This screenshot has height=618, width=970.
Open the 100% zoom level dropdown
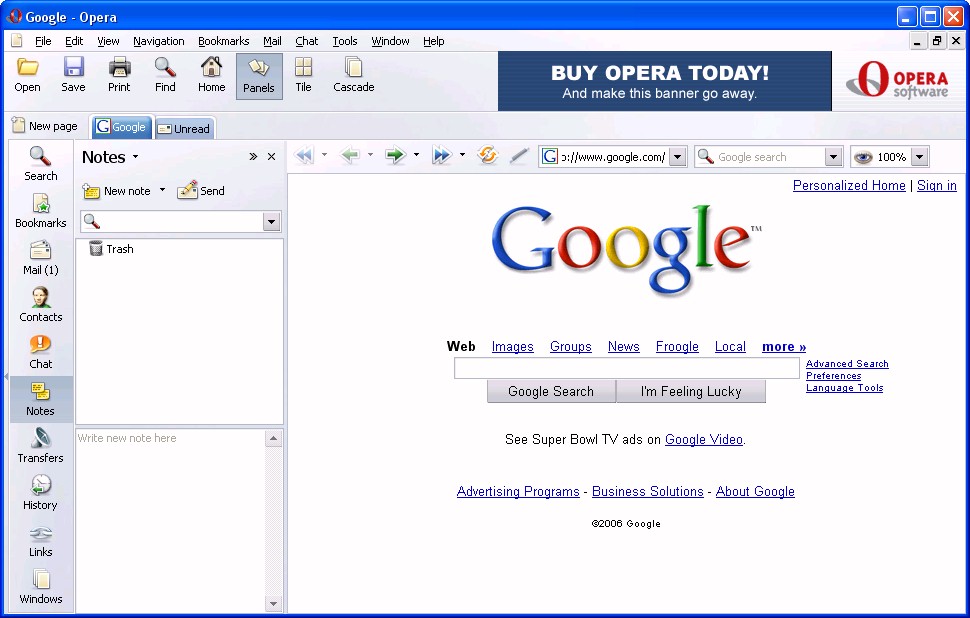point(920,157)
